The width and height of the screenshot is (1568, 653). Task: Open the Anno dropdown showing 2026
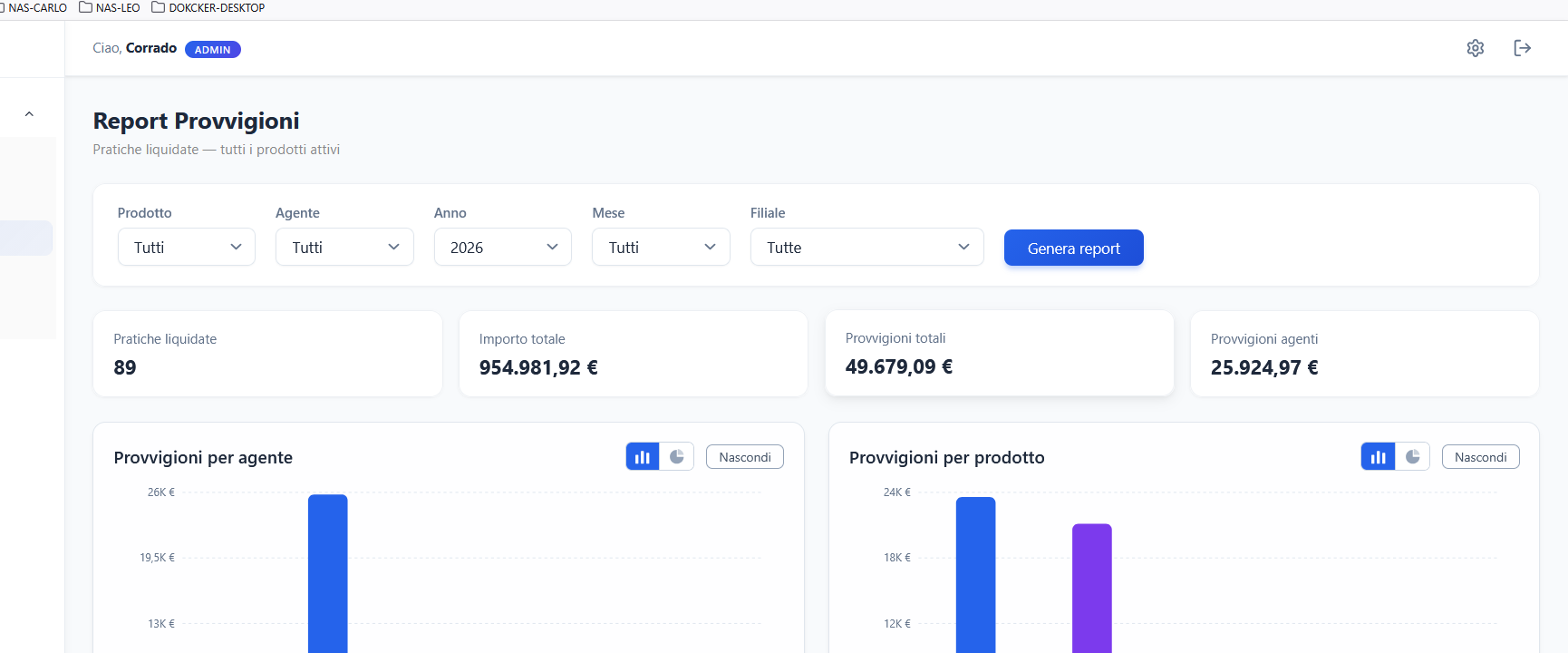pos(503,248)
